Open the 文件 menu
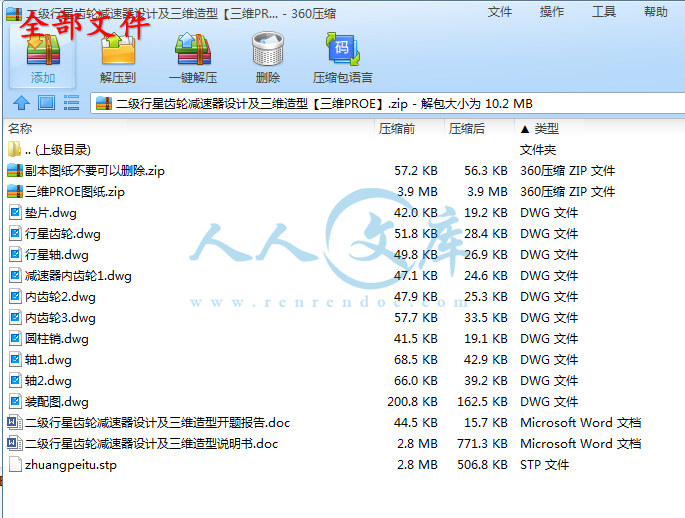This screenshot has height=518, width=685. pos(499,12)
